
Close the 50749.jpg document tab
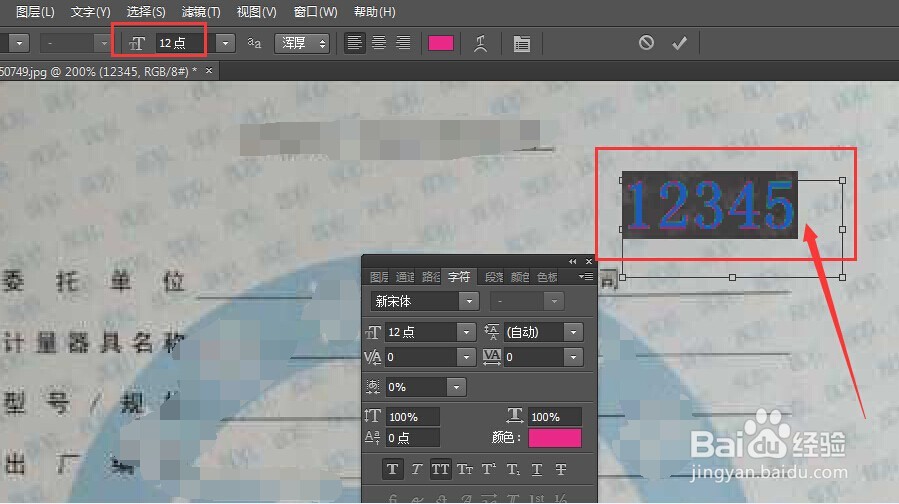pos(209,71)
